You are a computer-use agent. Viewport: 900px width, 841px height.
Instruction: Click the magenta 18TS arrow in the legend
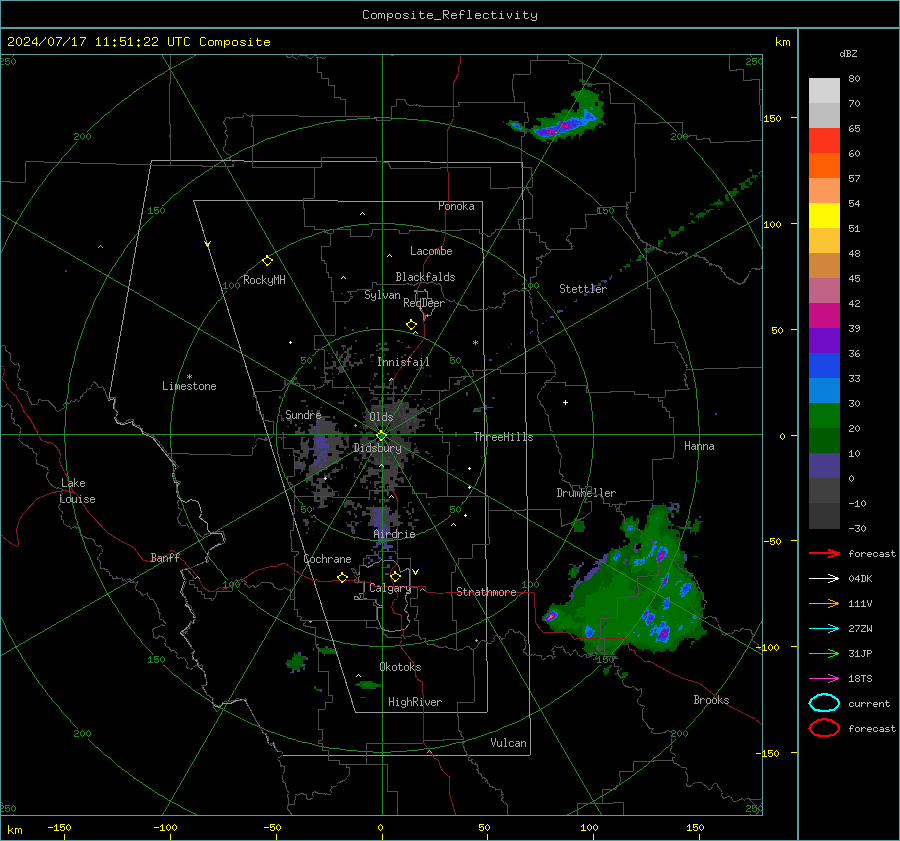[824, 679]
